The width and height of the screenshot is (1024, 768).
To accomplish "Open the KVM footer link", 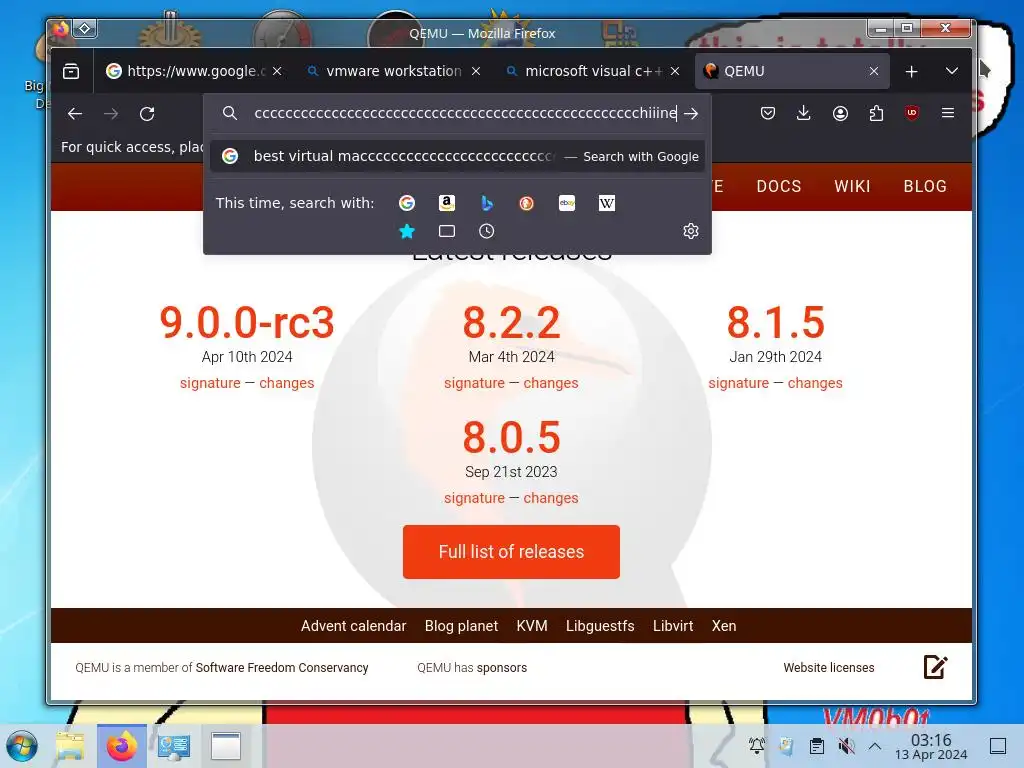I will [532, 626].
